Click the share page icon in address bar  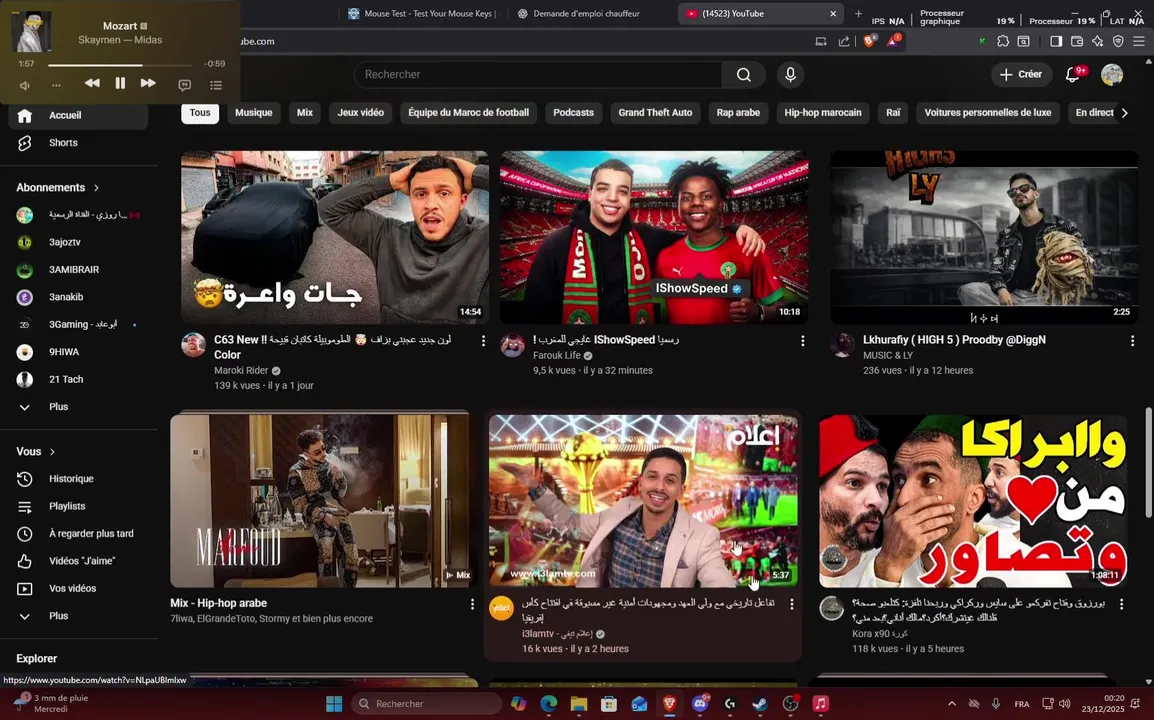coord(843,41)
